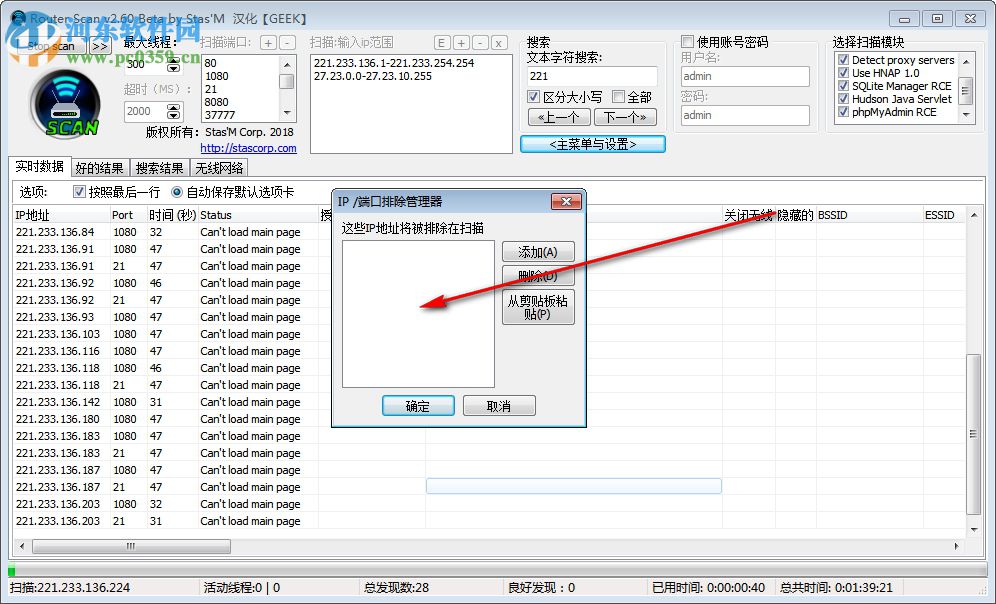Toggle the 按照最后一行 checkbox
The height and width of the screenshot is (604, 996).
pos(78,193)
